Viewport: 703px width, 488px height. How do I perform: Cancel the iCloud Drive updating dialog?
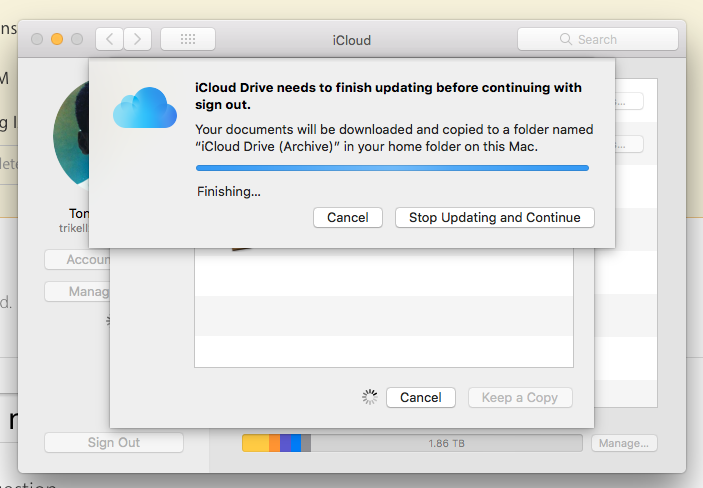click(348, 218)
